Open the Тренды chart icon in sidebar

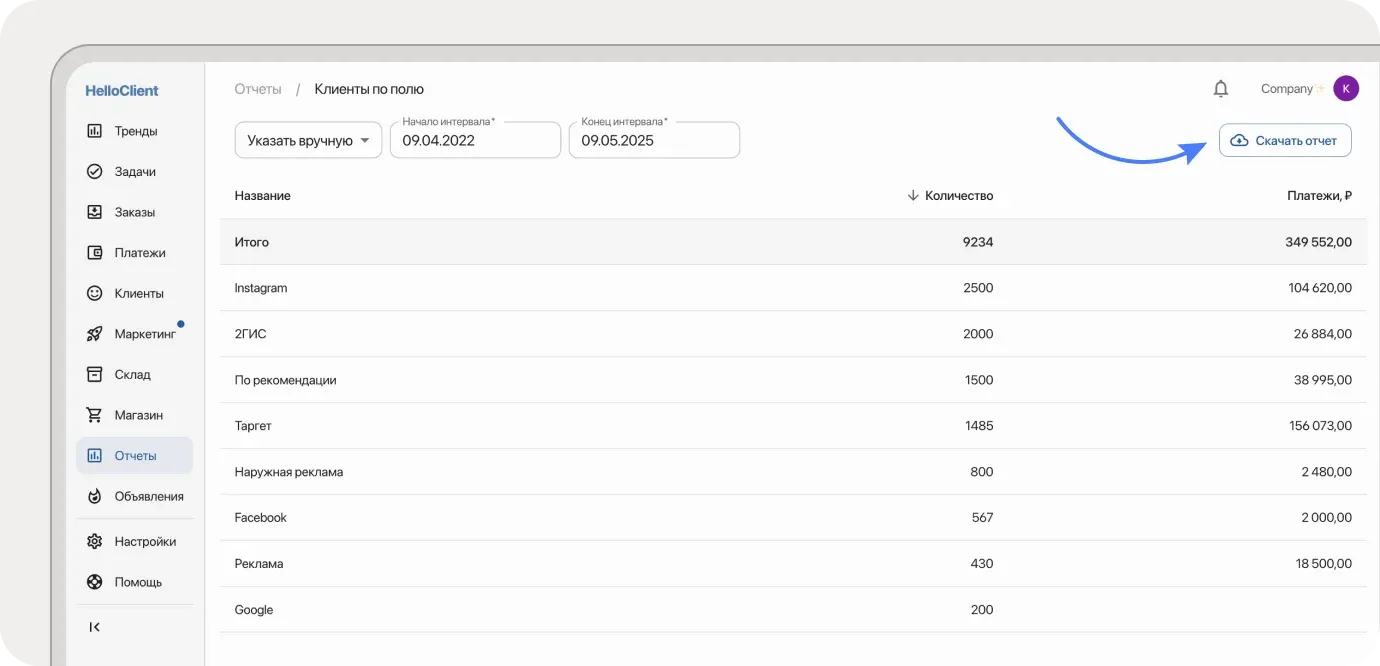pos(95,131)
